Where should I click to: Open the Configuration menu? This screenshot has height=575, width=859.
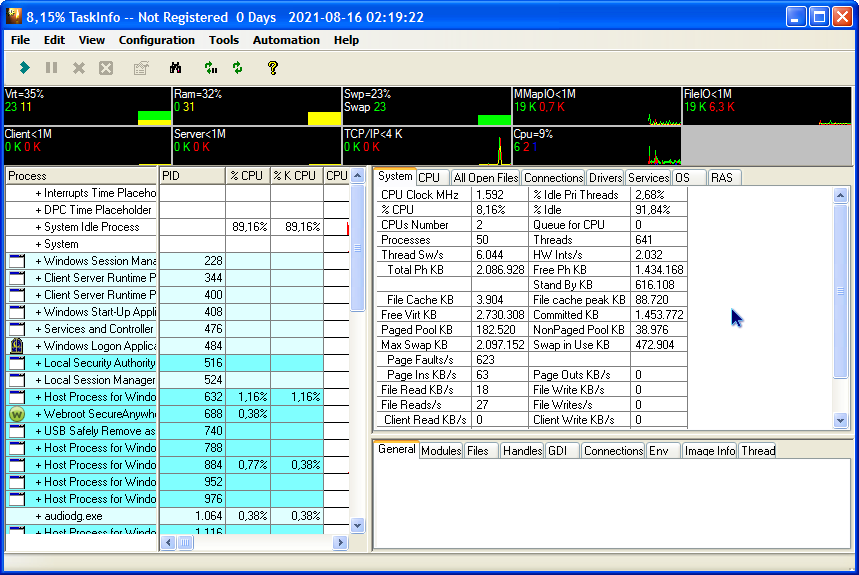click(157, 40)
